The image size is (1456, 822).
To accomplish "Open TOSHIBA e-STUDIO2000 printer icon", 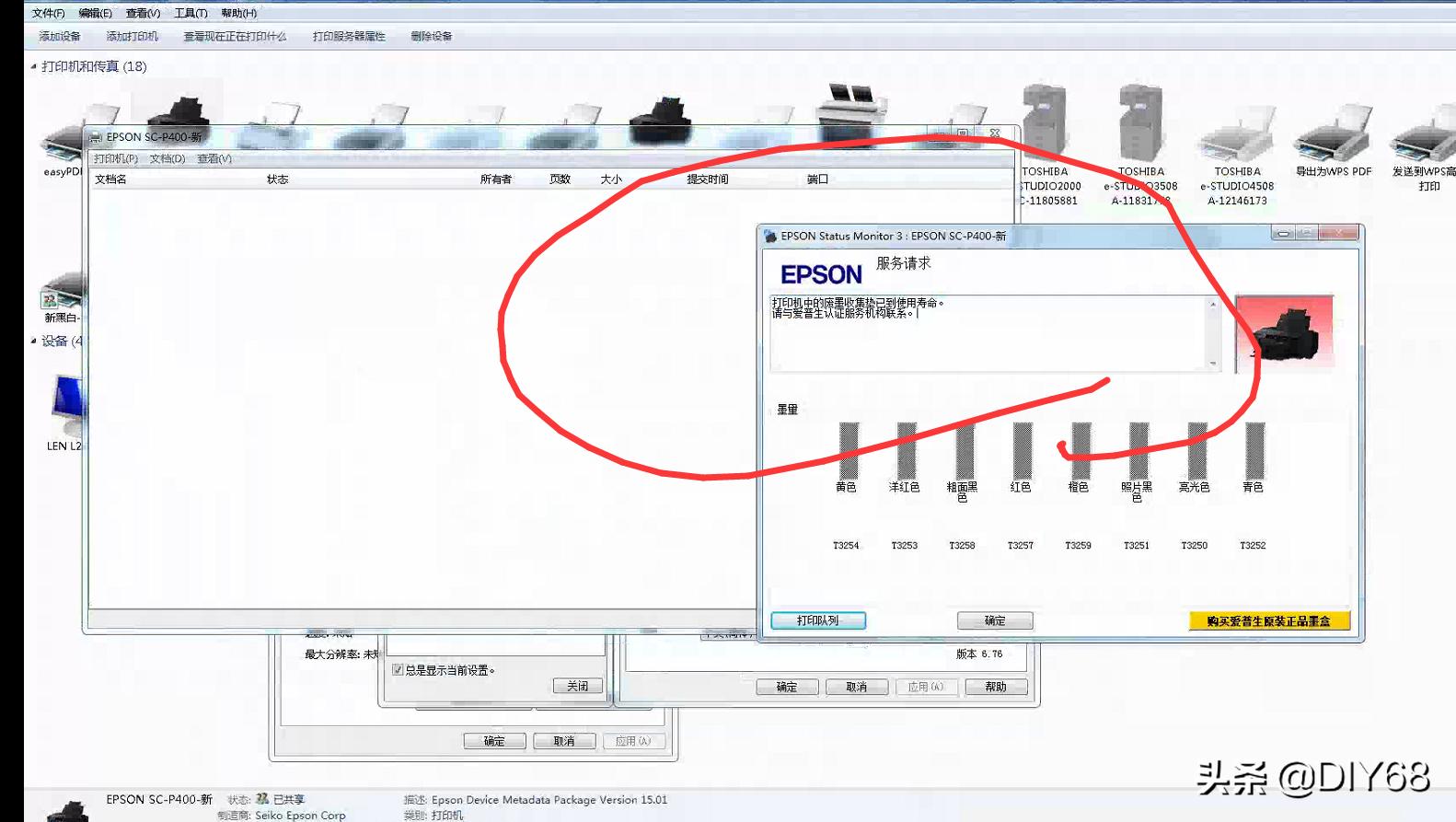I will 1046,122.
